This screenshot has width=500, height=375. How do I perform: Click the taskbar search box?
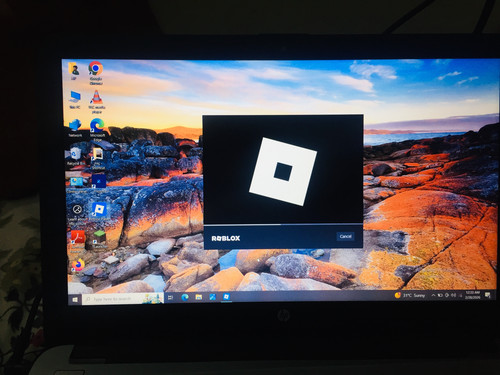[123, 299]
